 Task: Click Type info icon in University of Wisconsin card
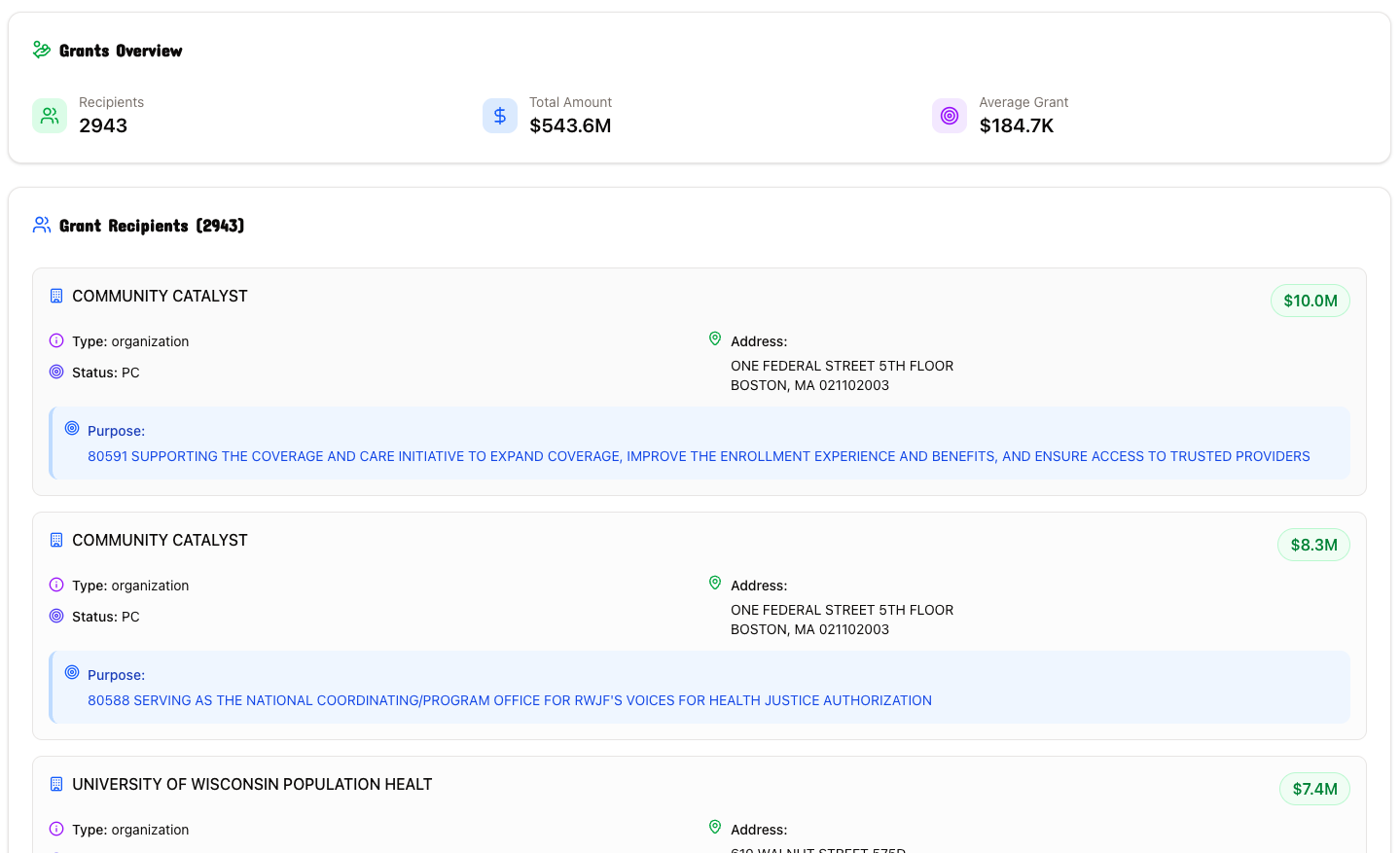[x=56, y=829]
